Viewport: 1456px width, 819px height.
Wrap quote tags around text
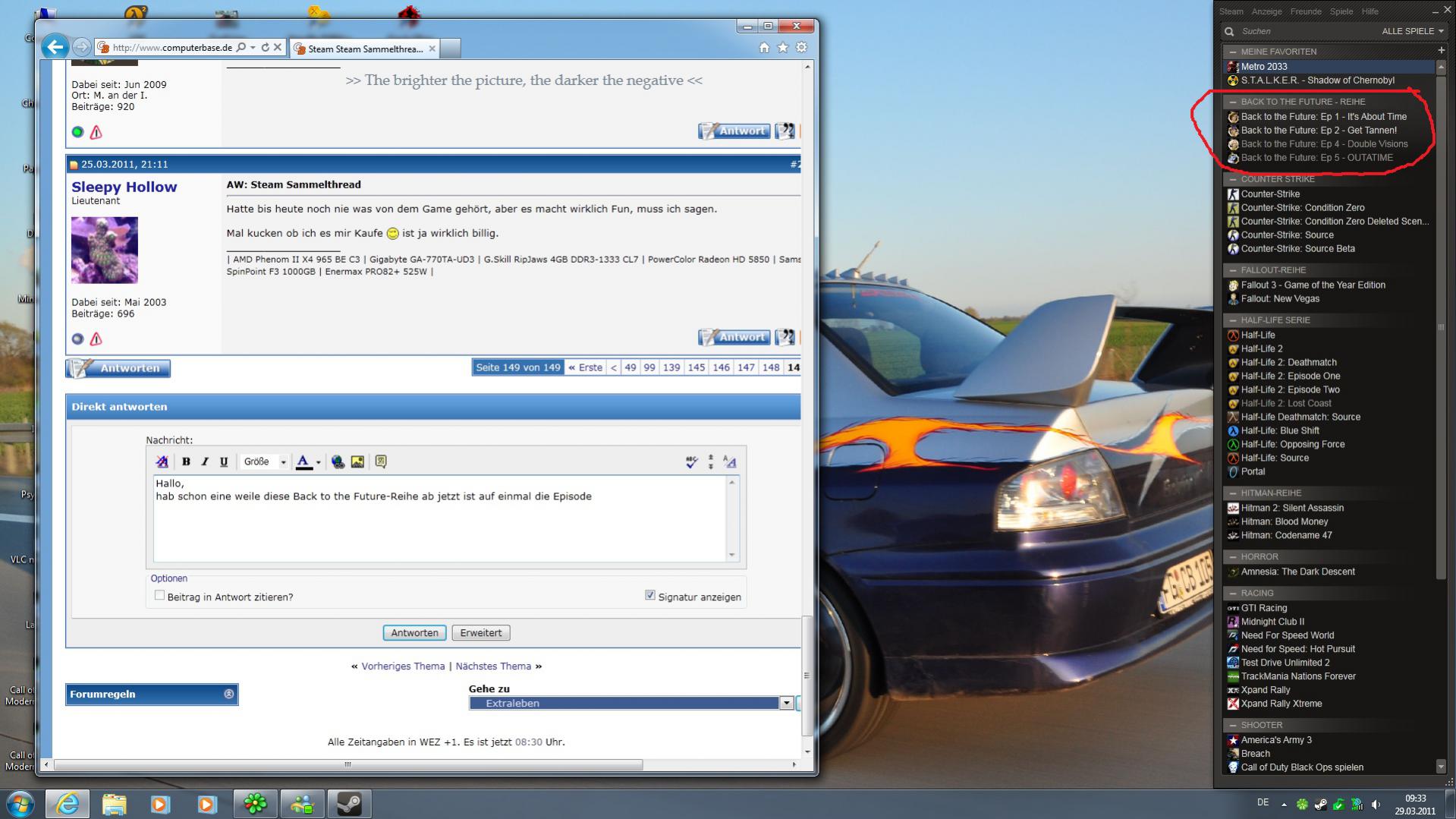point(381,461)
